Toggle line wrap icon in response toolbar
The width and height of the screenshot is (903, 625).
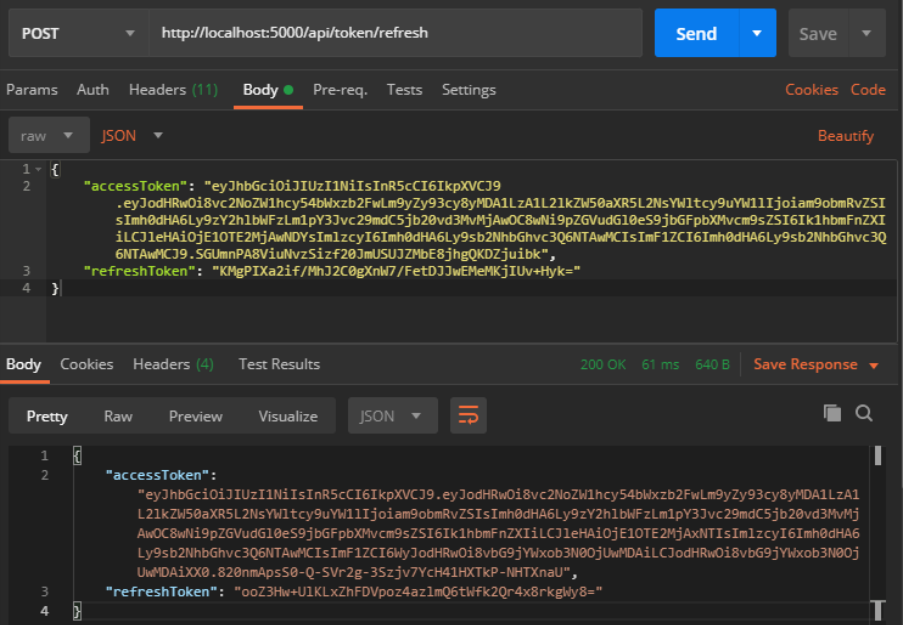tap(467, 415)
